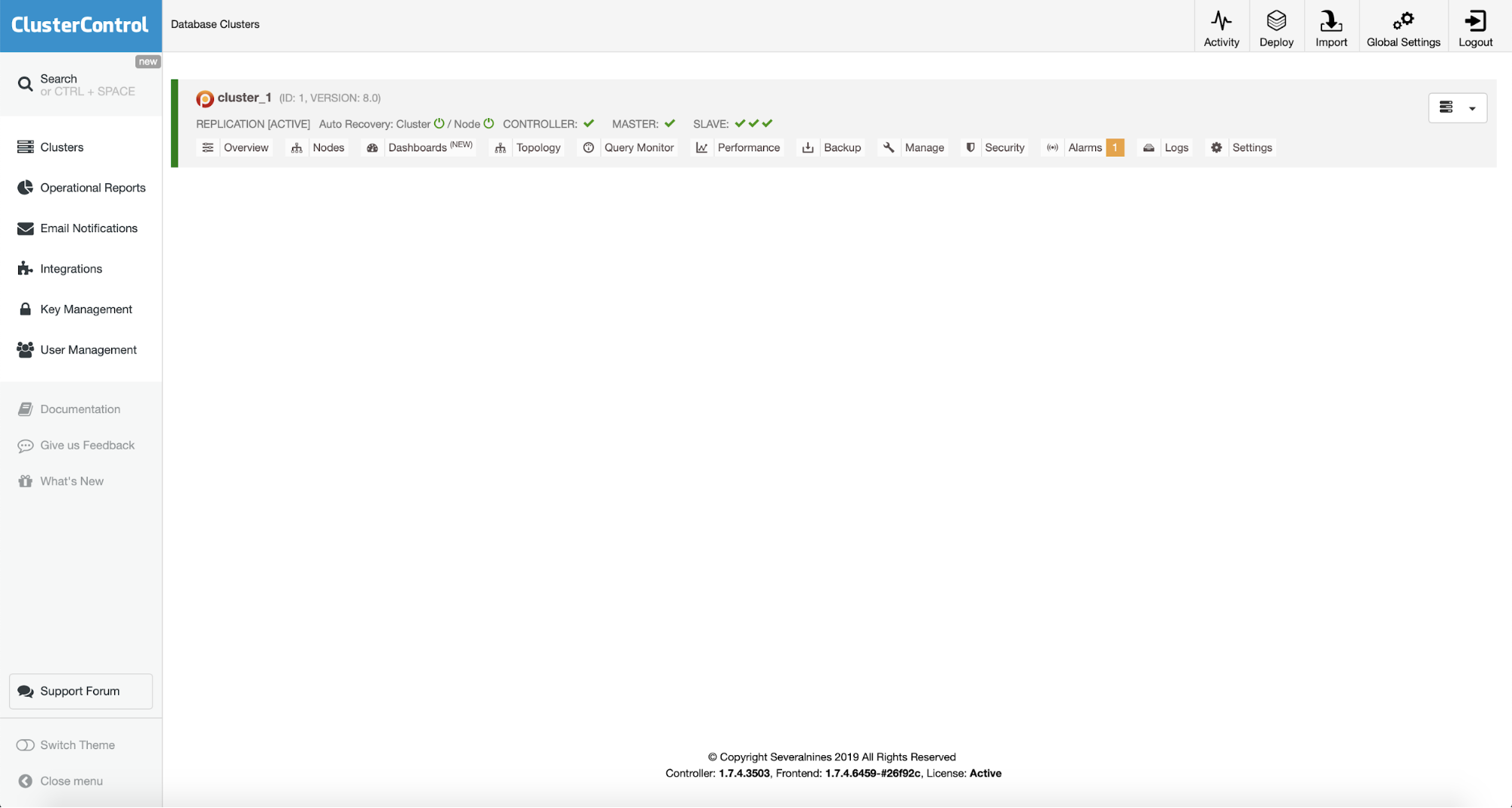Click the ClusterControl logo
The width and height of the screenshot is (1512, 808).
(80, 25)
